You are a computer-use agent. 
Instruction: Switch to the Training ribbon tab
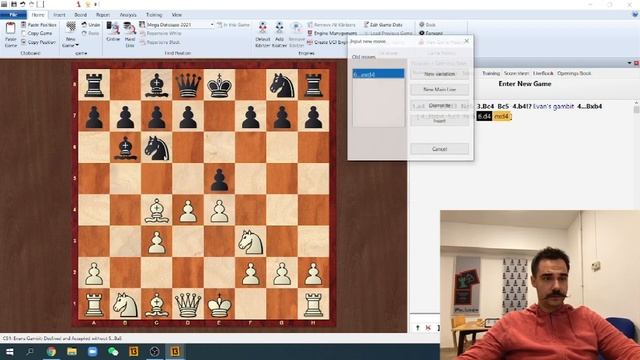pos(154,15)
